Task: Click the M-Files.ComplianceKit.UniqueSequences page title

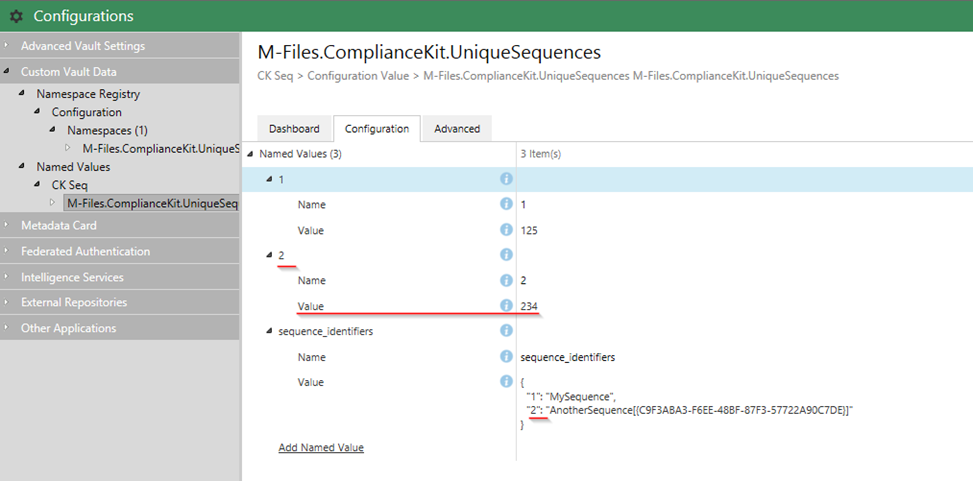Action: pos(429,52)
